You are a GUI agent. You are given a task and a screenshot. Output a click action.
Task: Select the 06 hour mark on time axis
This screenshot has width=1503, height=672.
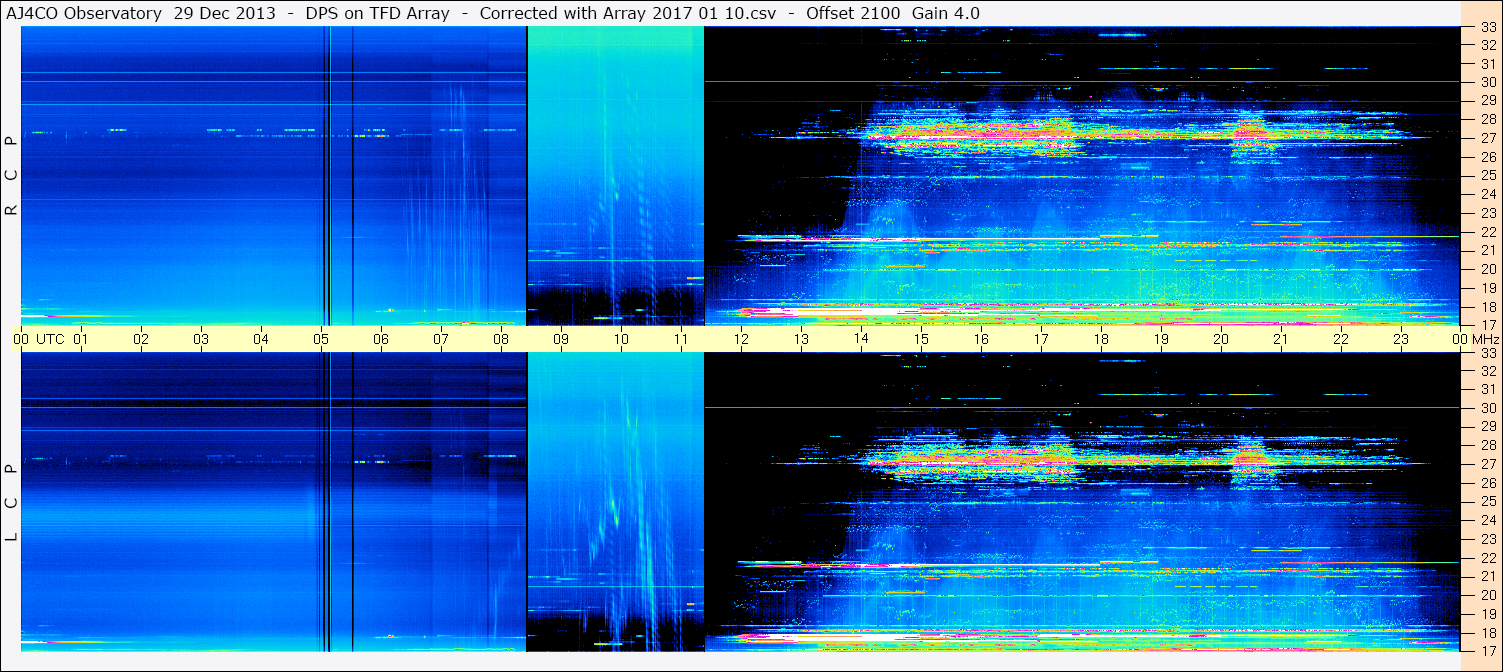pyautogui.click(x=381, y=339)
